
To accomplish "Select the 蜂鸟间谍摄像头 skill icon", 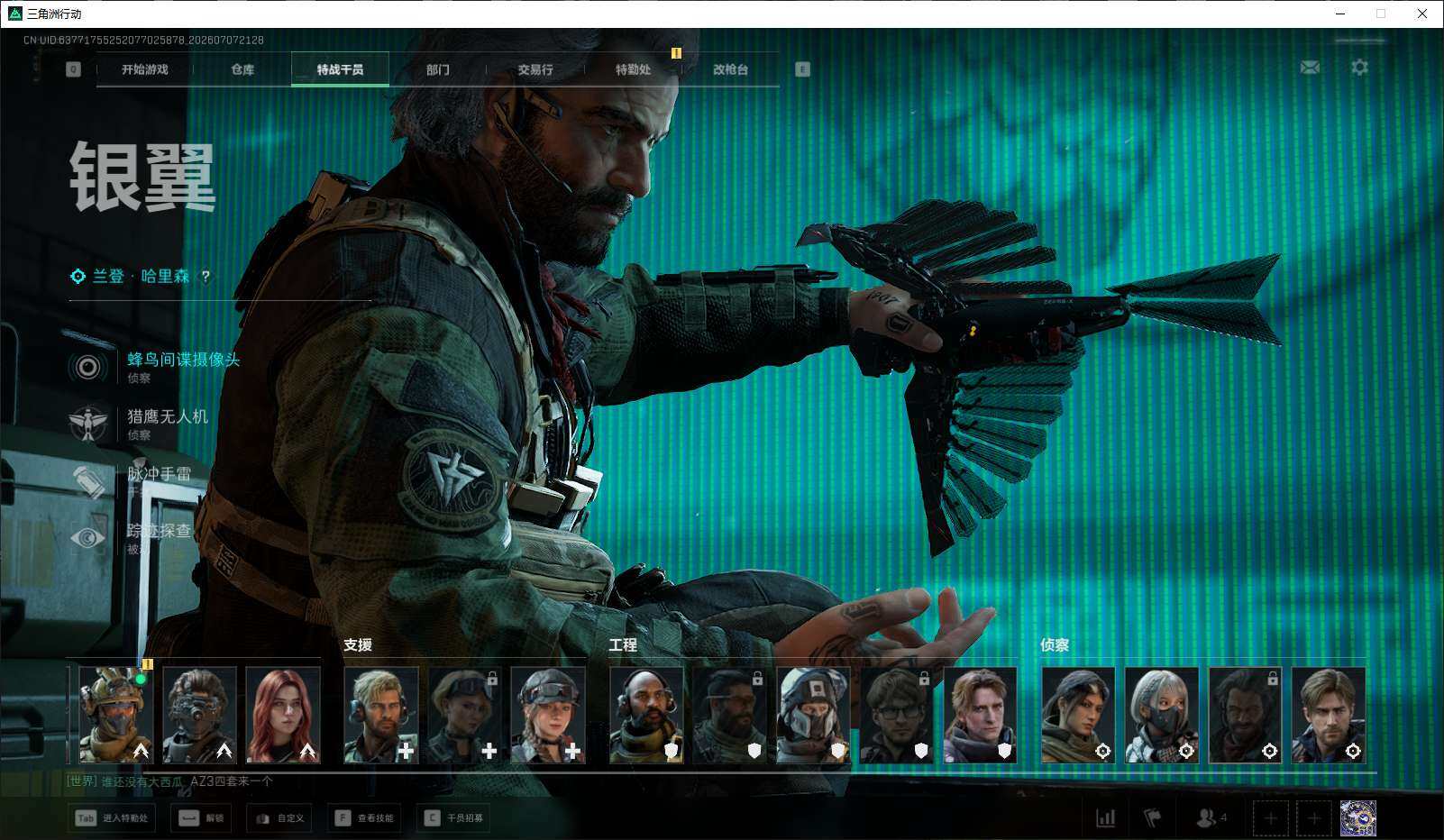I will [87, 367].
